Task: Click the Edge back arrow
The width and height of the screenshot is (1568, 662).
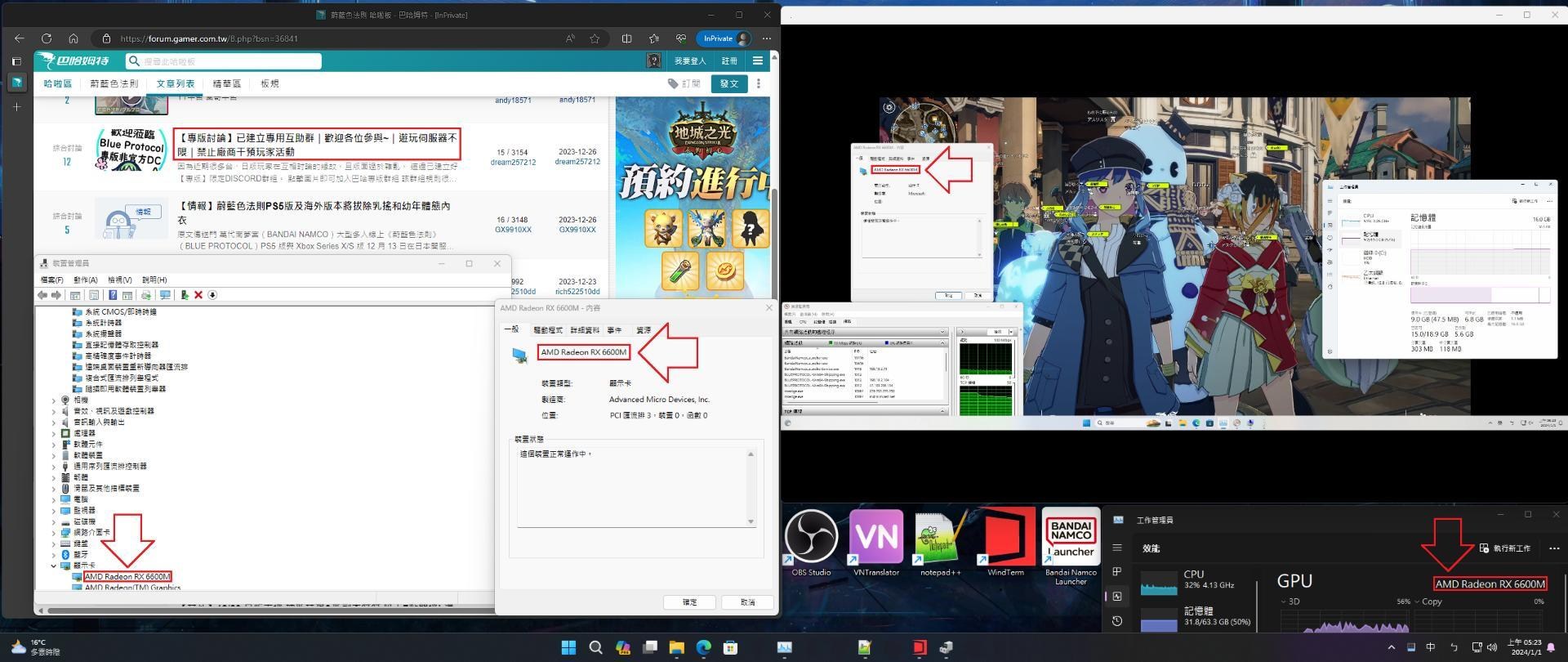Action: tap(20, 38)
